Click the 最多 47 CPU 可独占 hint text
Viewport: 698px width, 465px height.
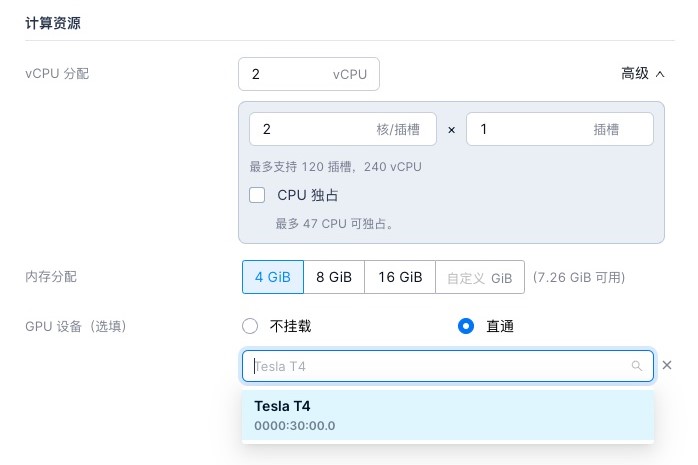334,223
